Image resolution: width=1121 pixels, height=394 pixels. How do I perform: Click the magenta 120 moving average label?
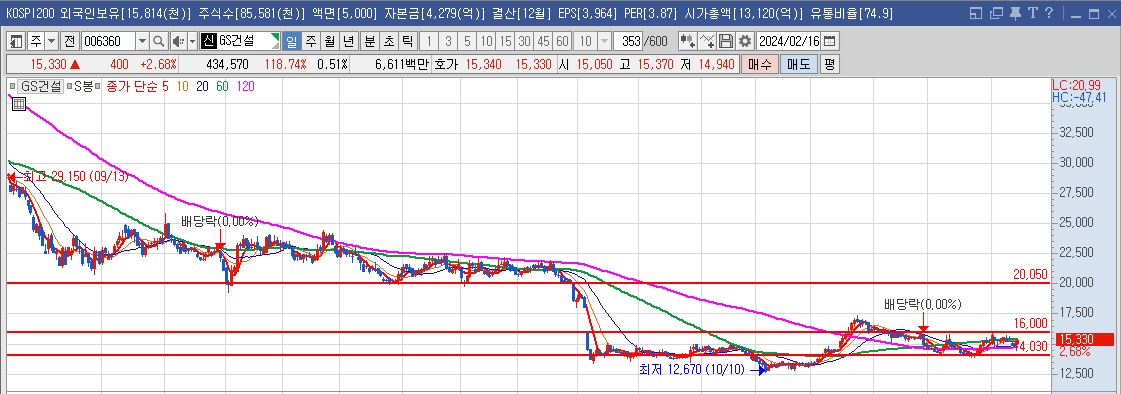point(245,87)
